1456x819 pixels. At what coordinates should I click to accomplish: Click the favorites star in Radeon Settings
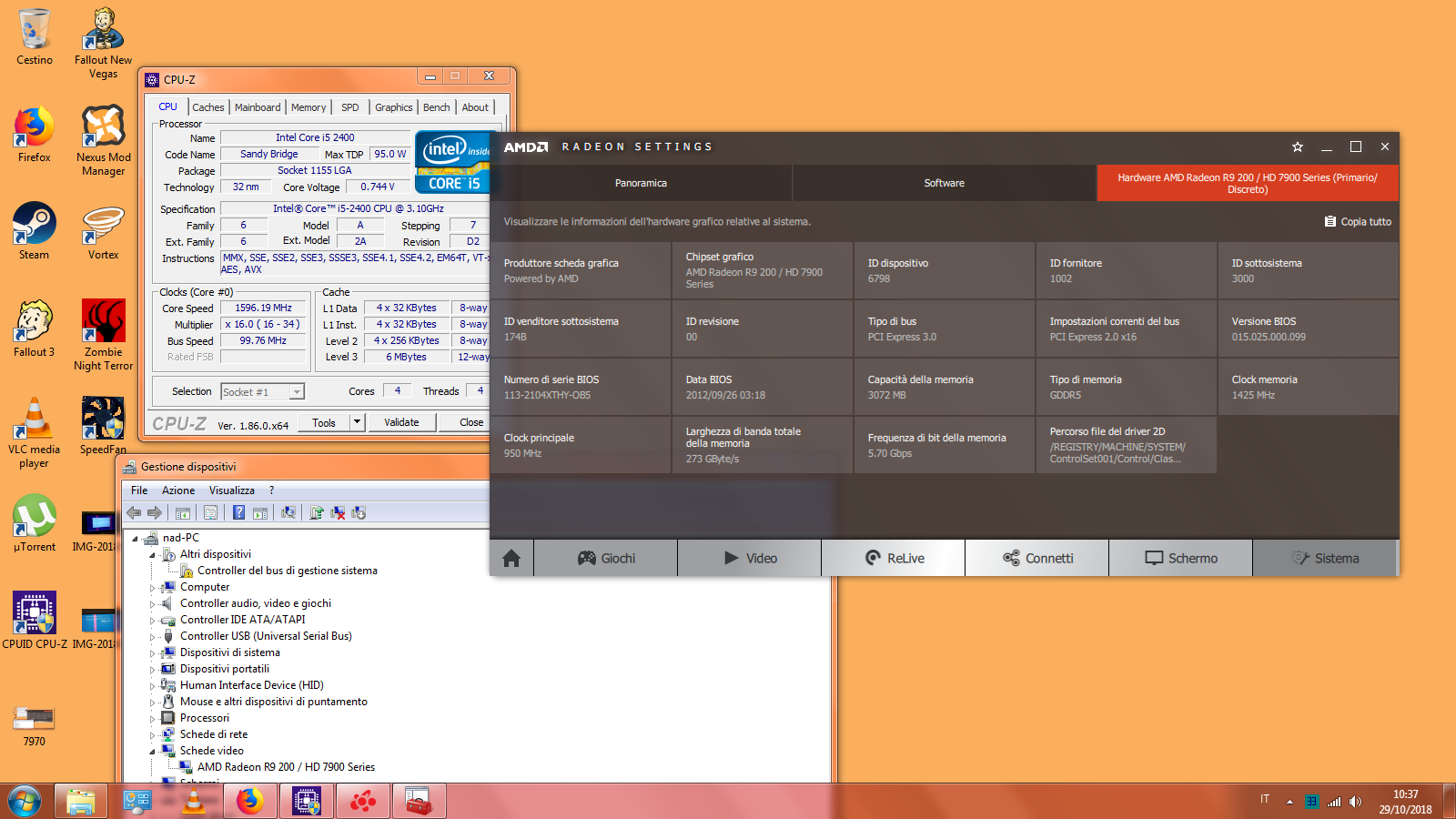pyautogui.click(x=1298, y=147)
